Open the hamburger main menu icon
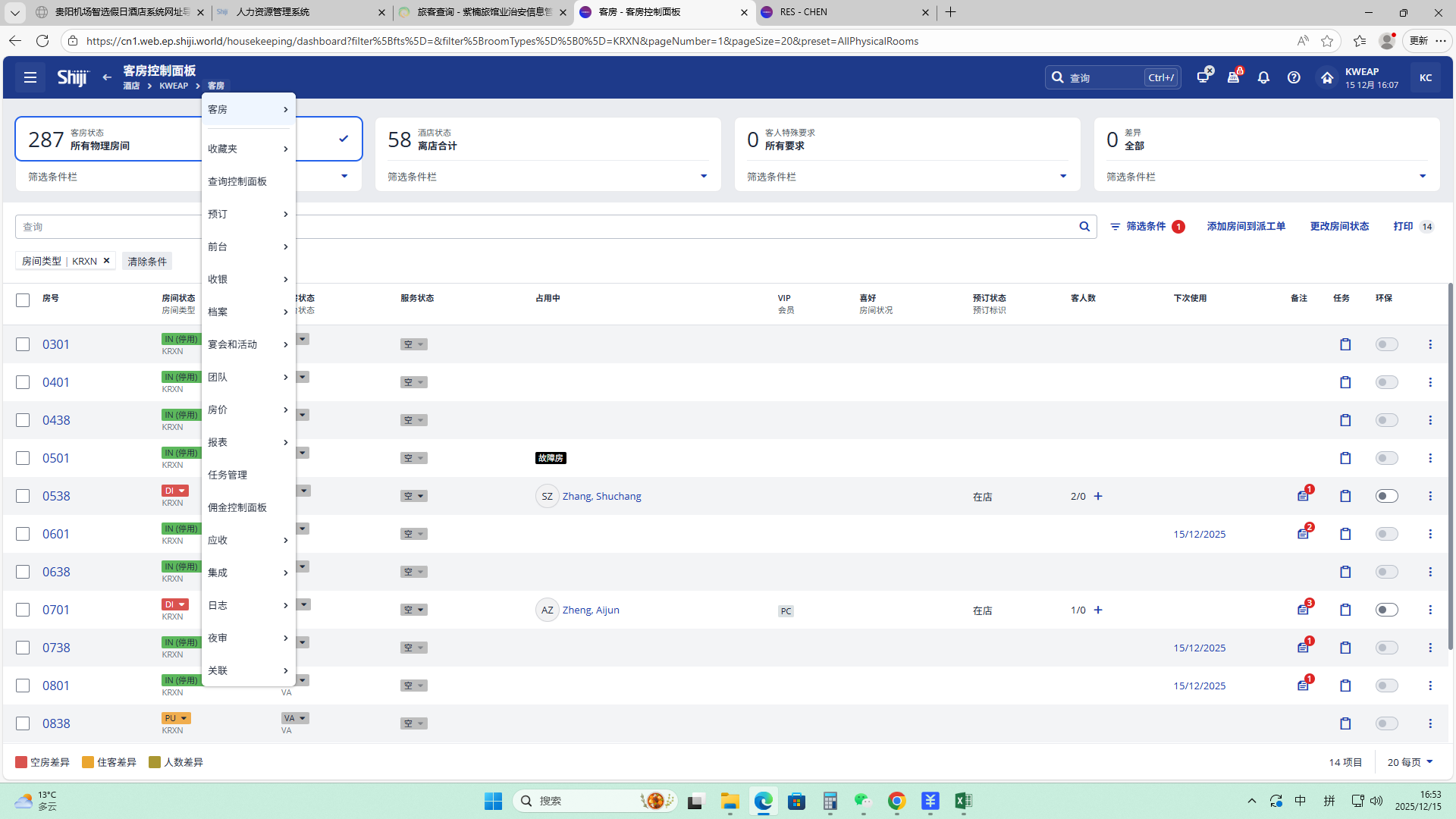Screen dimensions: 1456x819 pyautogui.click(x=30, y=77)
